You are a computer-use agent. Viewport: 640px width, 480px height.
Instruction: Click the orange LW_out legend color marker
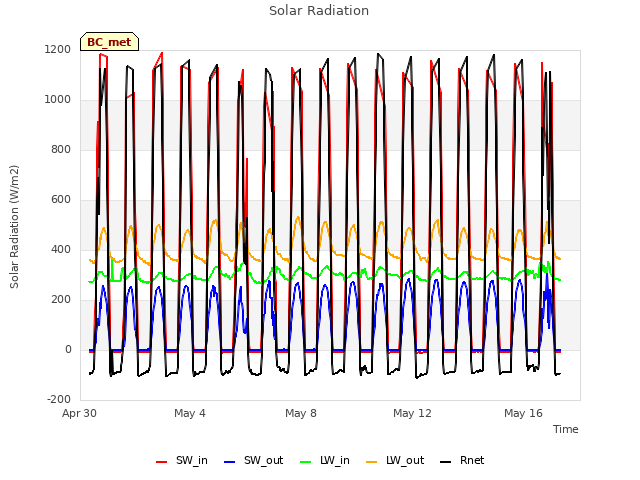pyautogui.click(x=372, y=462)
